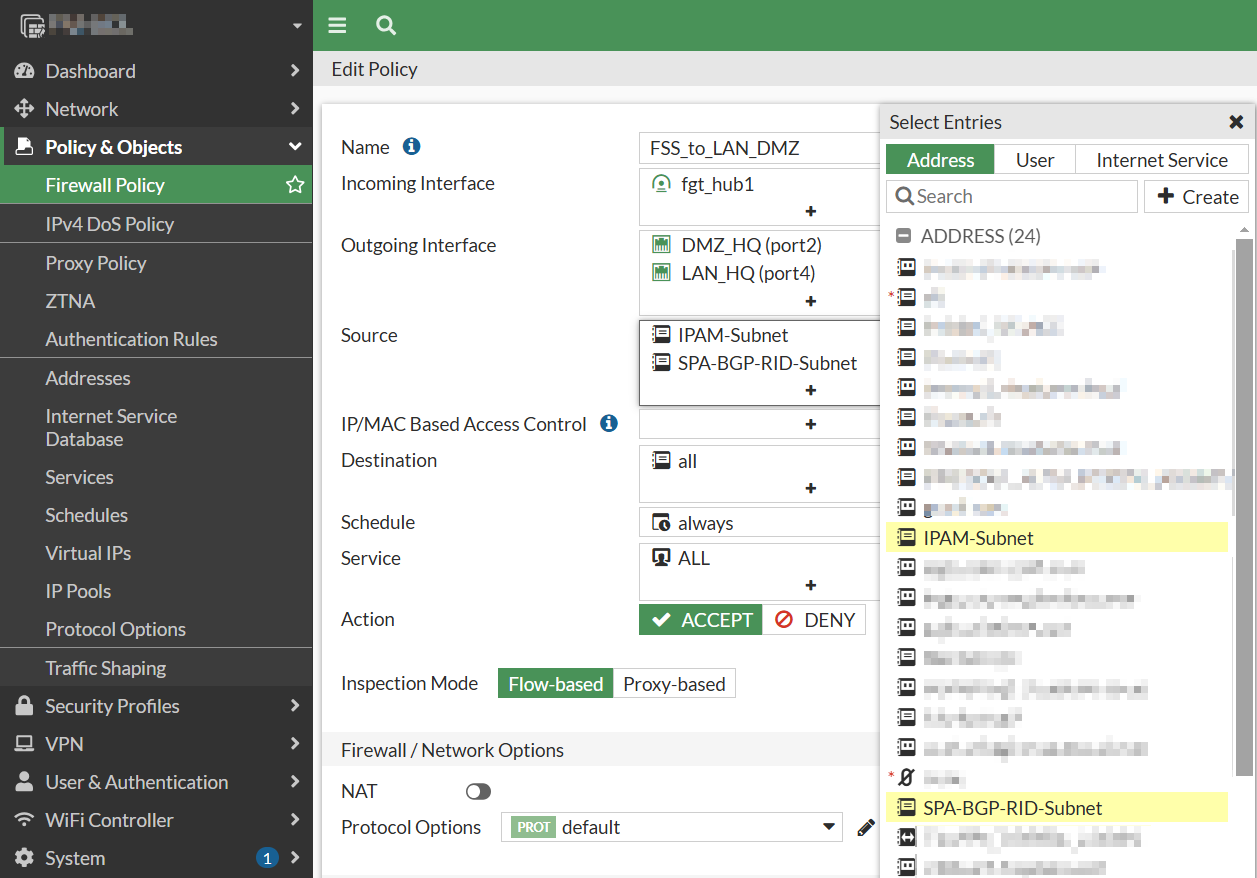Switch to the User tab
This screenshot has height=878, width=1257.
(1035, 159)
